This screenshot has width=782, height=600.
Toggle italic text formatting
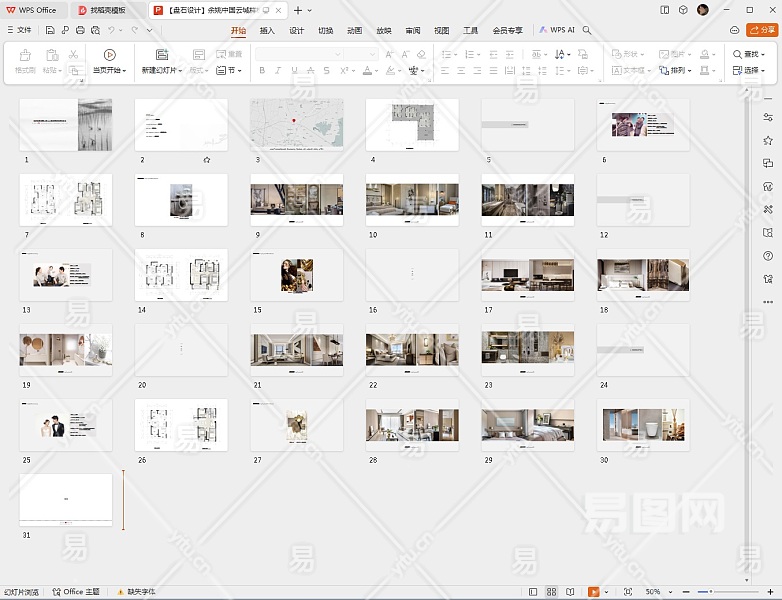click(x=280, y=71)
